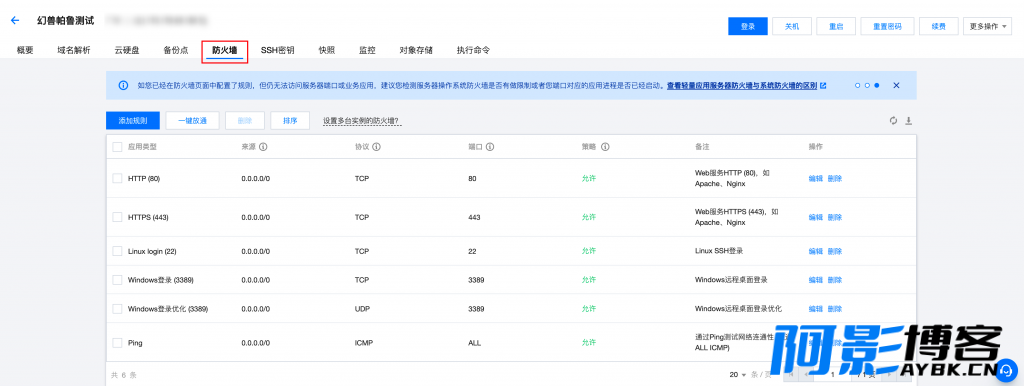Viewport: 1024px width, 386px height.
Task: Click the 一键放通 button
Action: (193, 121)
